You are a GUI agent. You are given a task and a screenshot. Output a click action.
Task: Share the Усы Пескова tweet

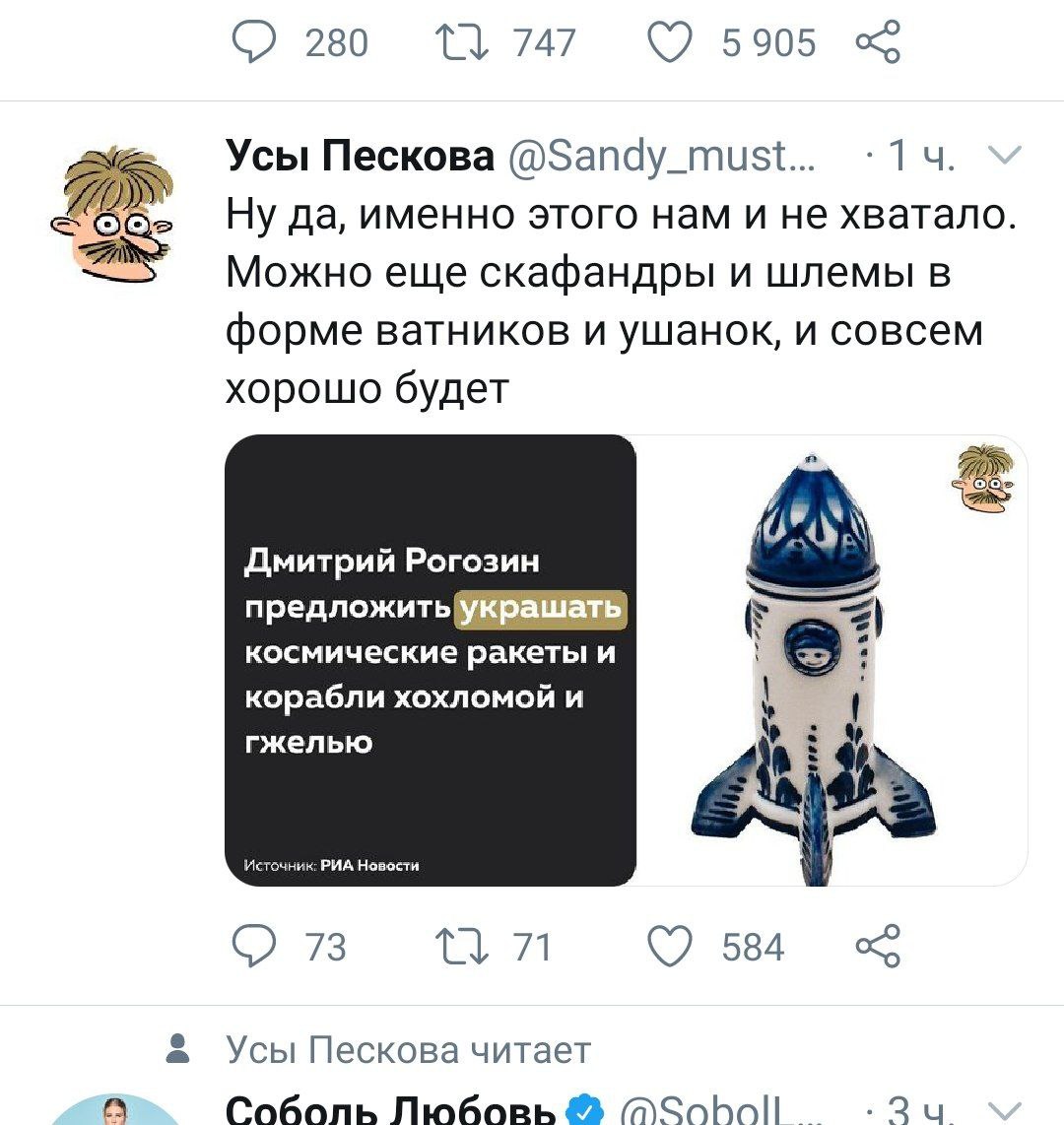click(878, 946)
